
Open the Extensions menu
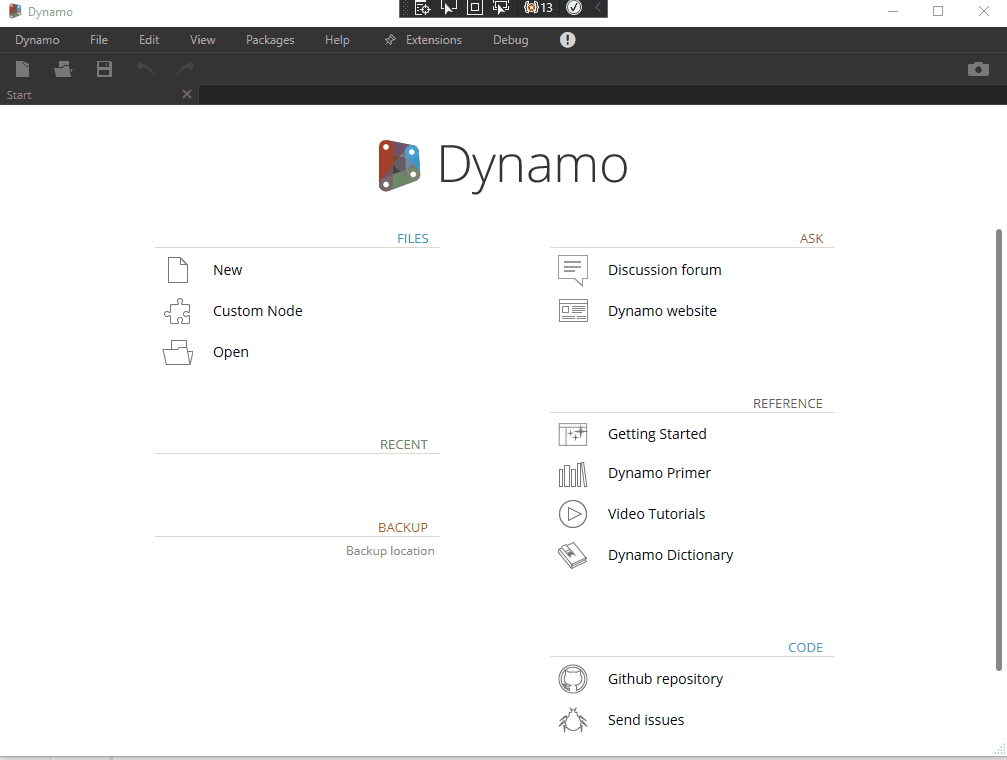coord(433,40)
